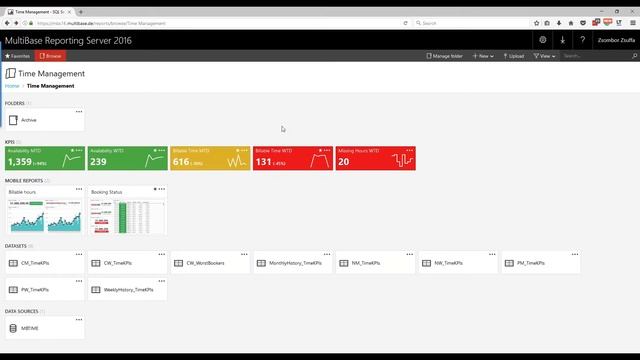Open the Missing Hours WTD KPI tile
The width and height of the screenshot is (640, 360).
pyautogui.click(x=376, y=158)
